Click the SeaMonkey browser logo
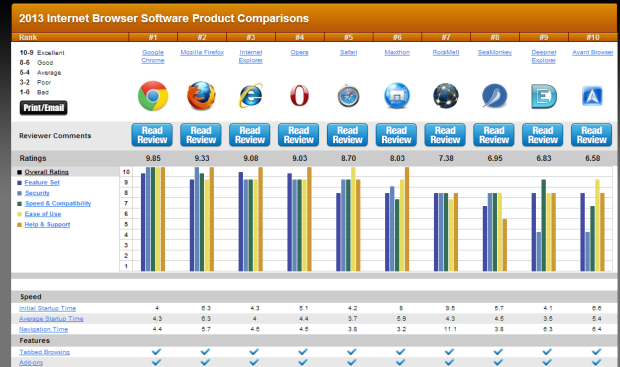 pos(495,96)
